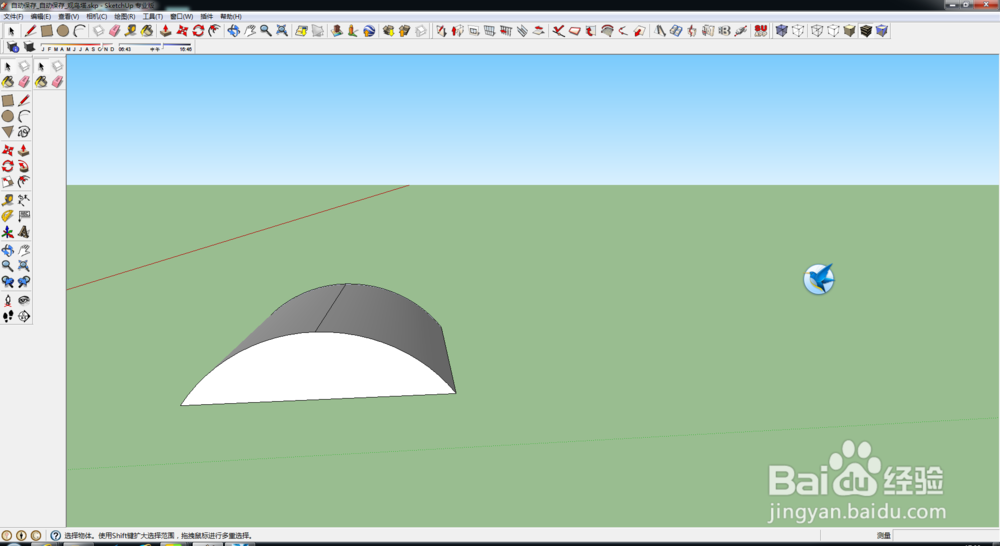The width and height of the screenshot is (1000, 546).
Task: Toggle Back Edges face style
Action: click(798, 31)
